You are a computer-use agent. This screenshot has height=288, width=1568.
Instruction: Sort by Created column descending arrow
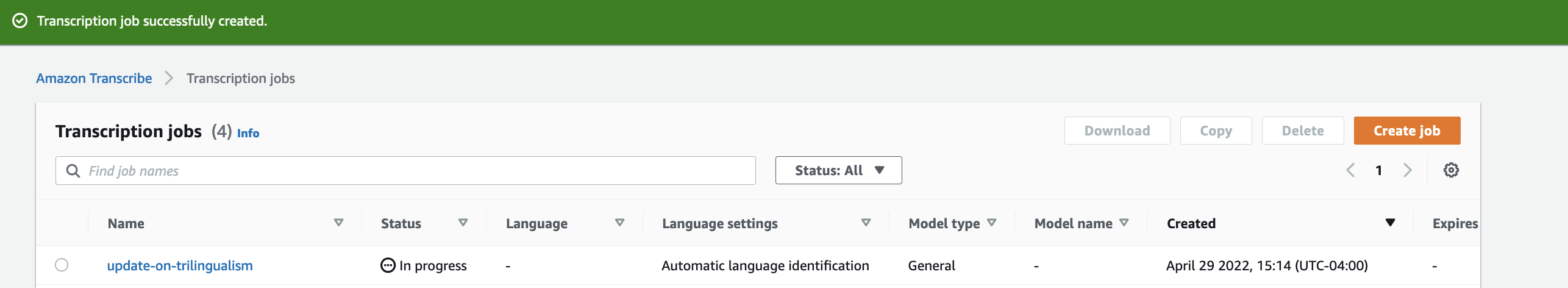tap(1390, 223)
